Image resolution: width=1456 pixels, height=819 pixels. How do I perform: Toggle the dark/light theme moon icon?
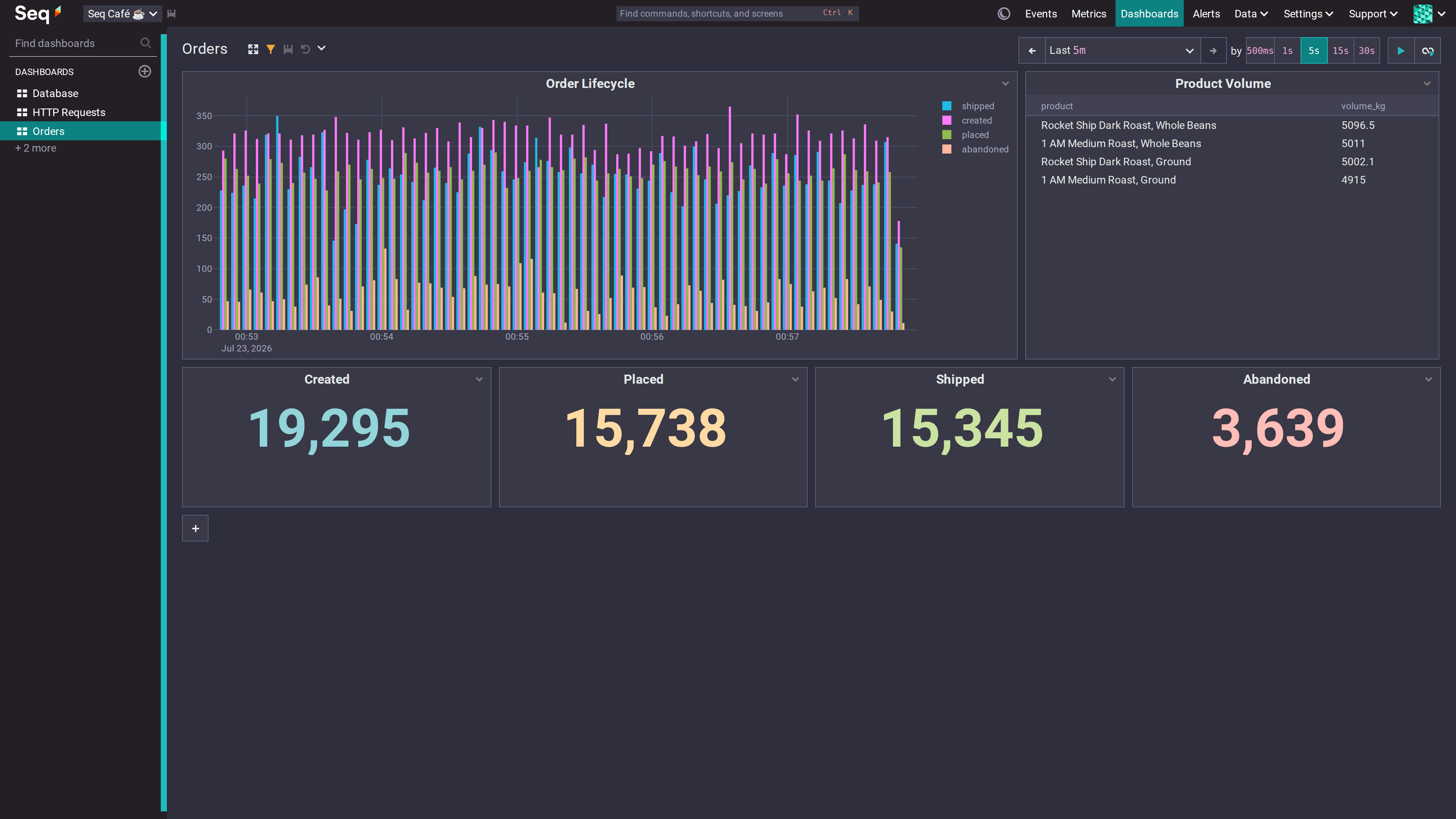(x=1004, y=14)
